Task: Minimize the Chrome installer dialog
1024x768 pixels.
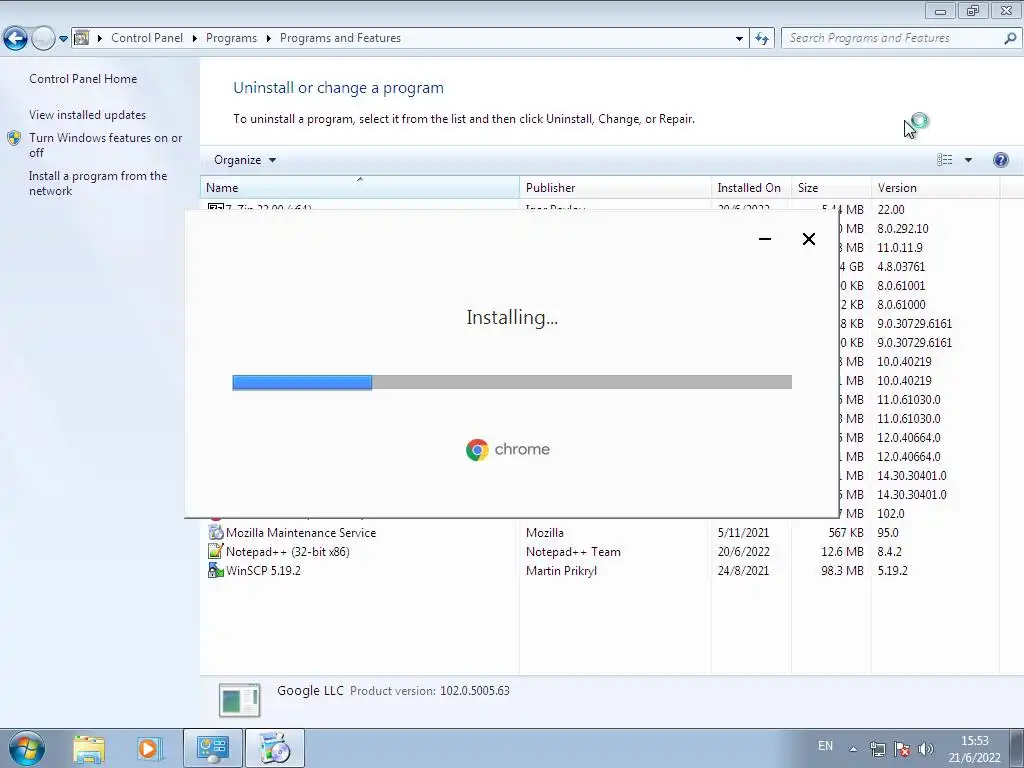Action: tap(765, 239)
